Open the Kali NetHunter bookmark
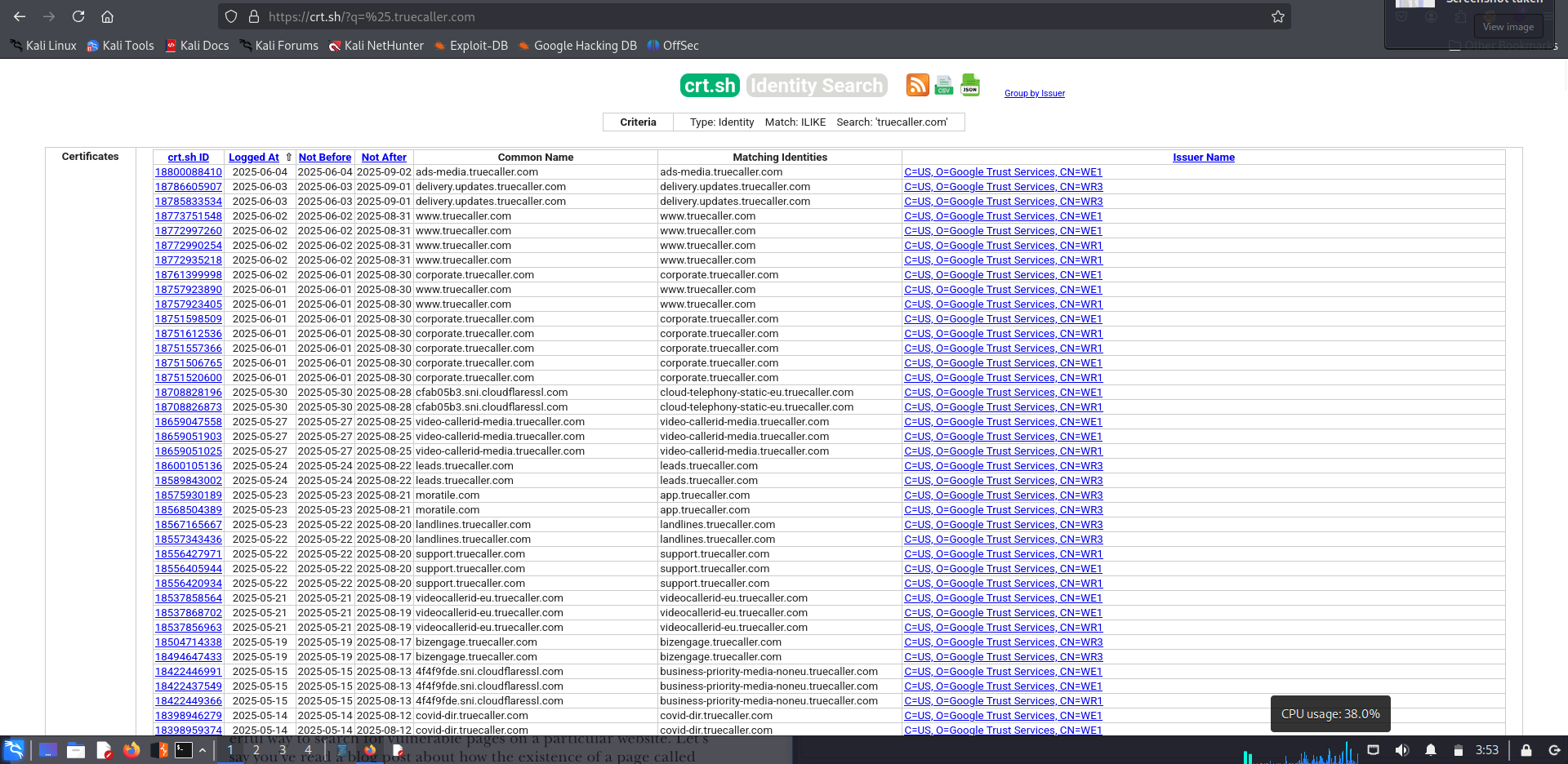1568x764 pixels. coord(376,46)
